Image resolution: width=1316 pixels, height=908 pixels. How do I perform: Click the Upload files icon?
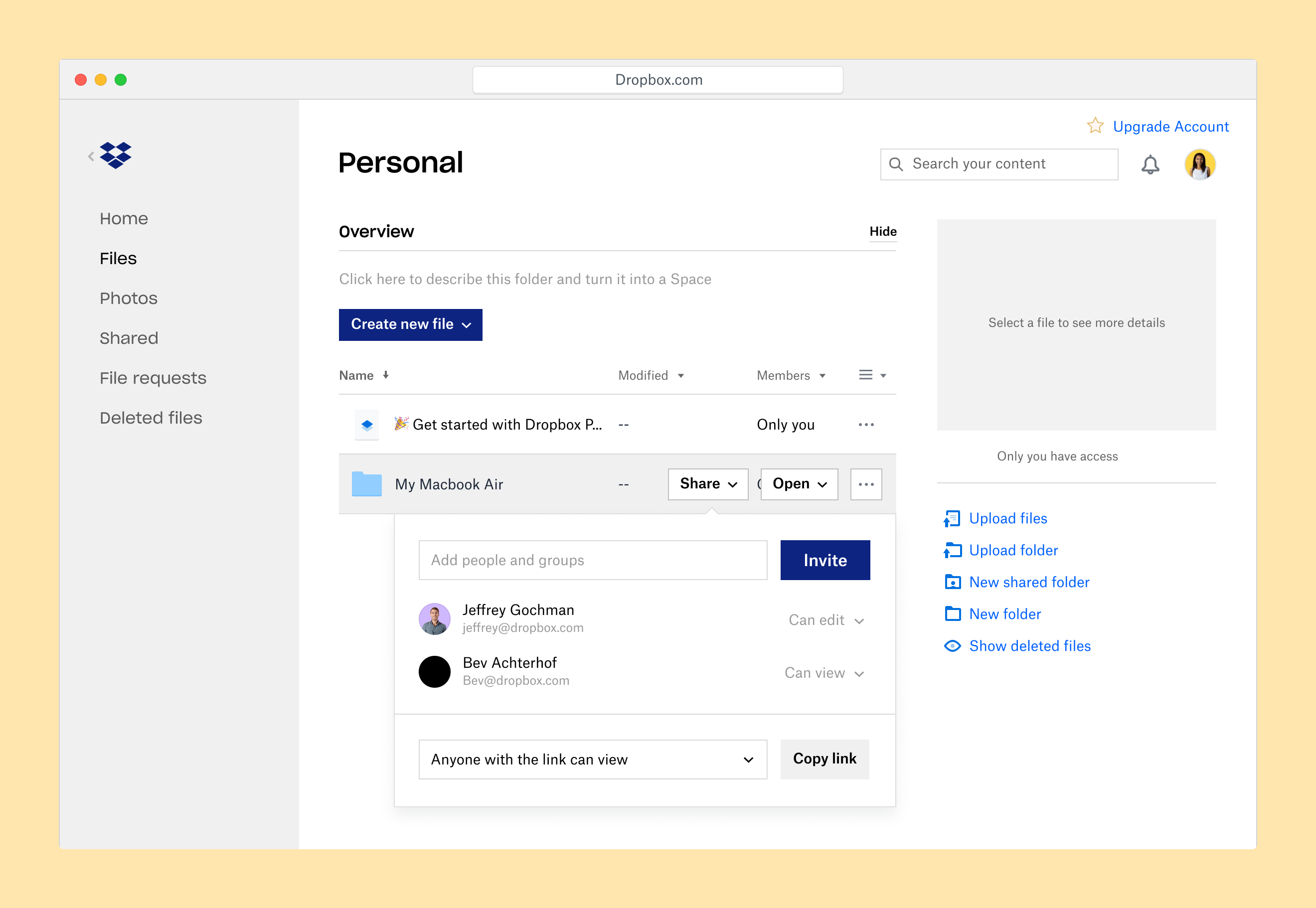pos(952,518)
